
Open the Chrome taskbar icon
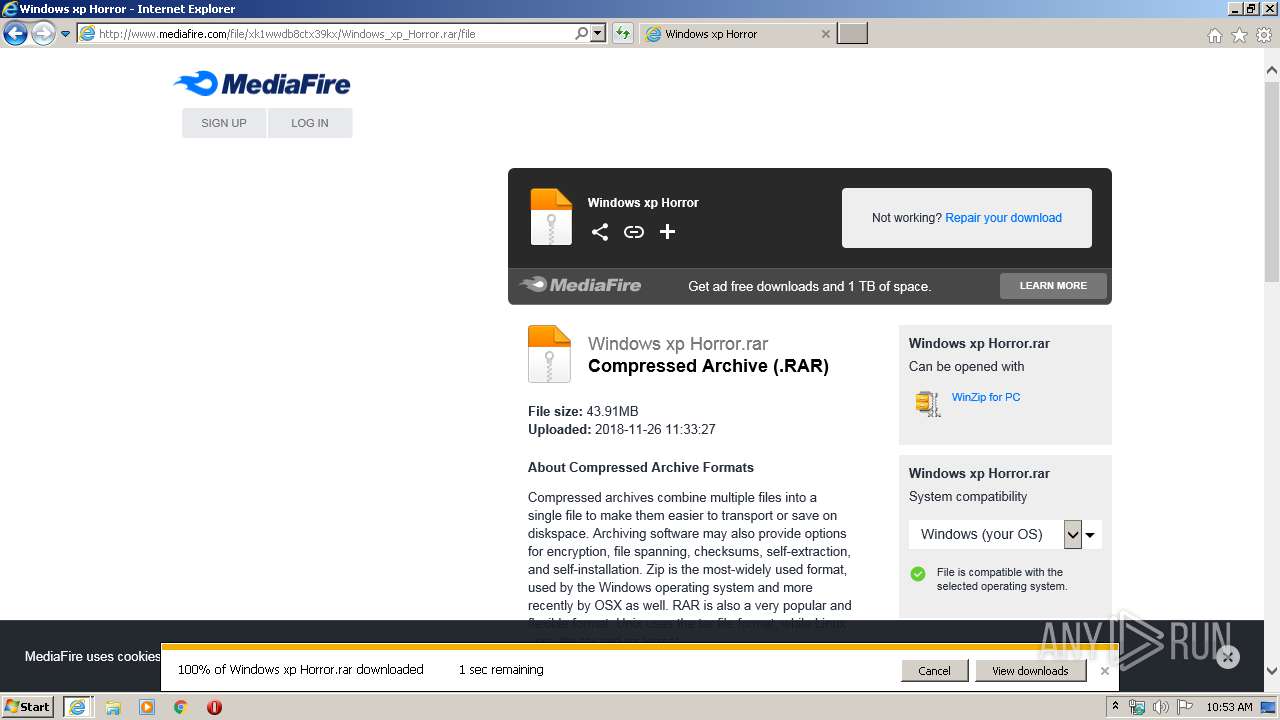tap(181, 707)
